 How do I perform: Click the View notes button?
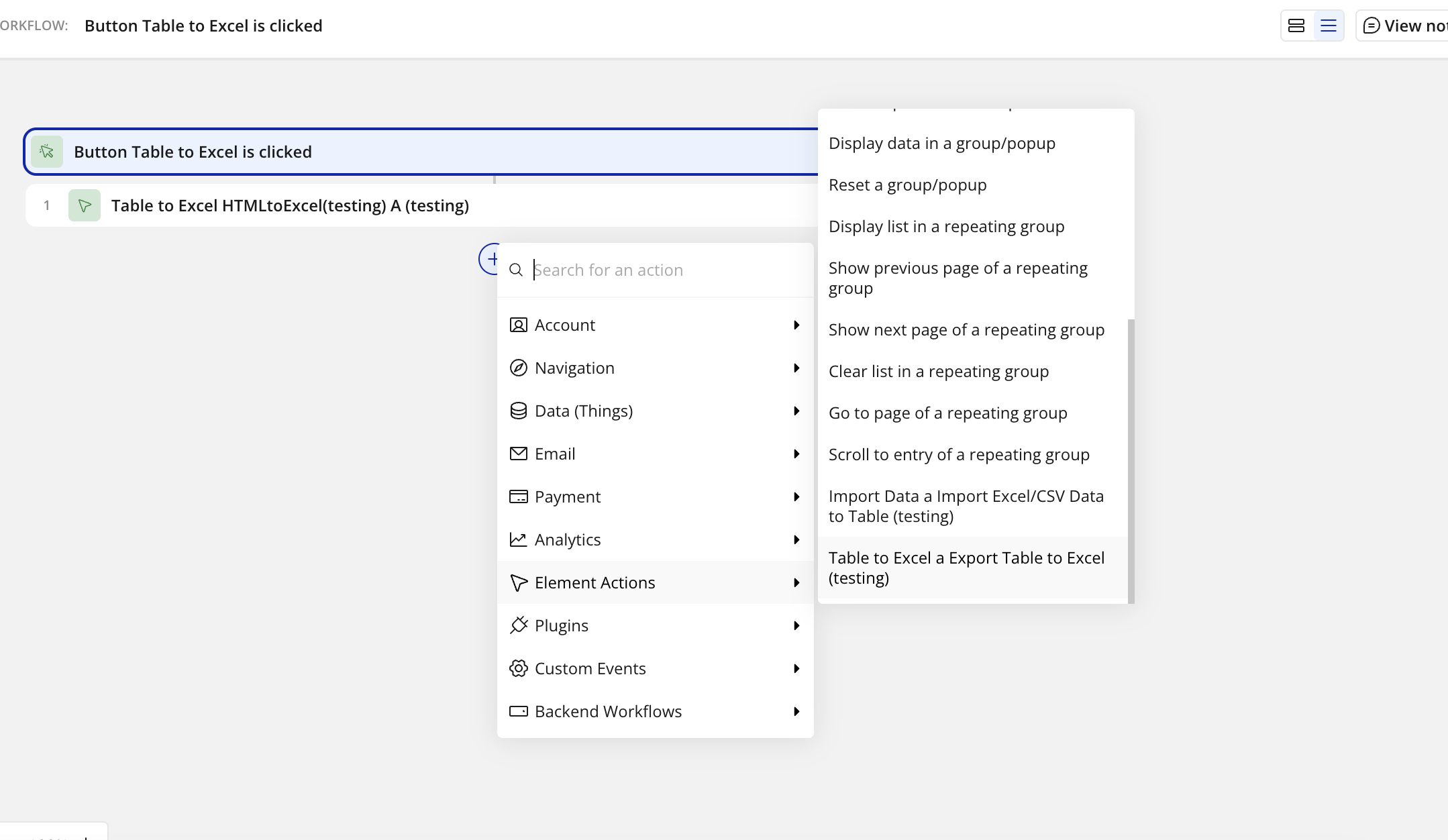(x=1404, y=26)
